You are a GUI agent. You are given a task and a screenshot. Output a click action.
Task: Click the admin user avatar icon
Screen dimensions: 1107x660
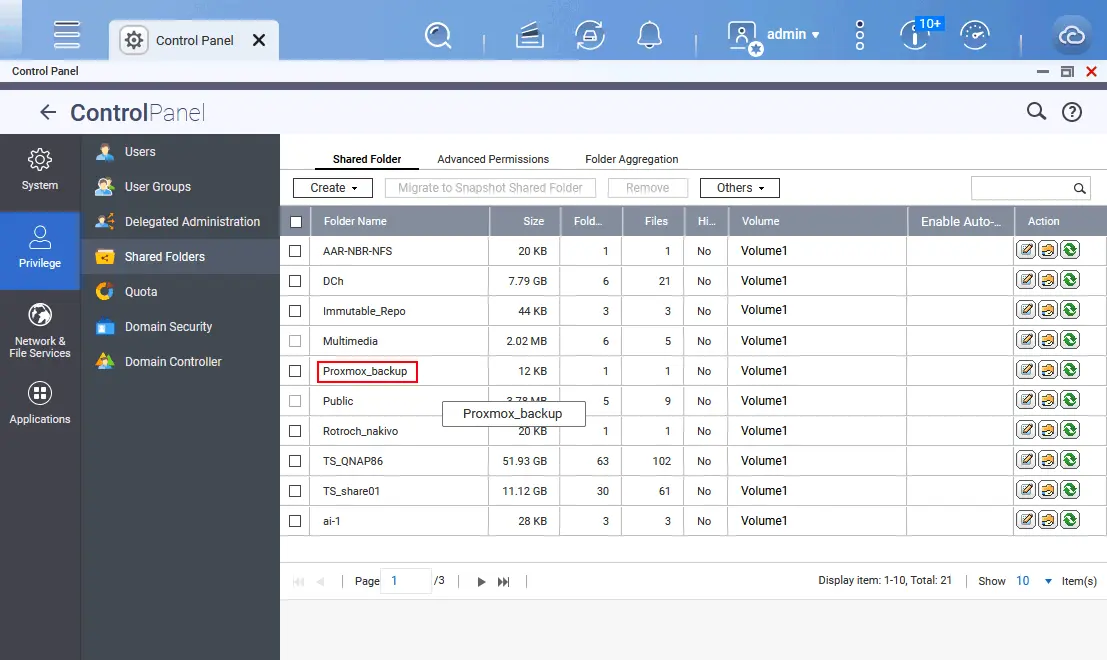pyautogui.click(x=744, y=36)
